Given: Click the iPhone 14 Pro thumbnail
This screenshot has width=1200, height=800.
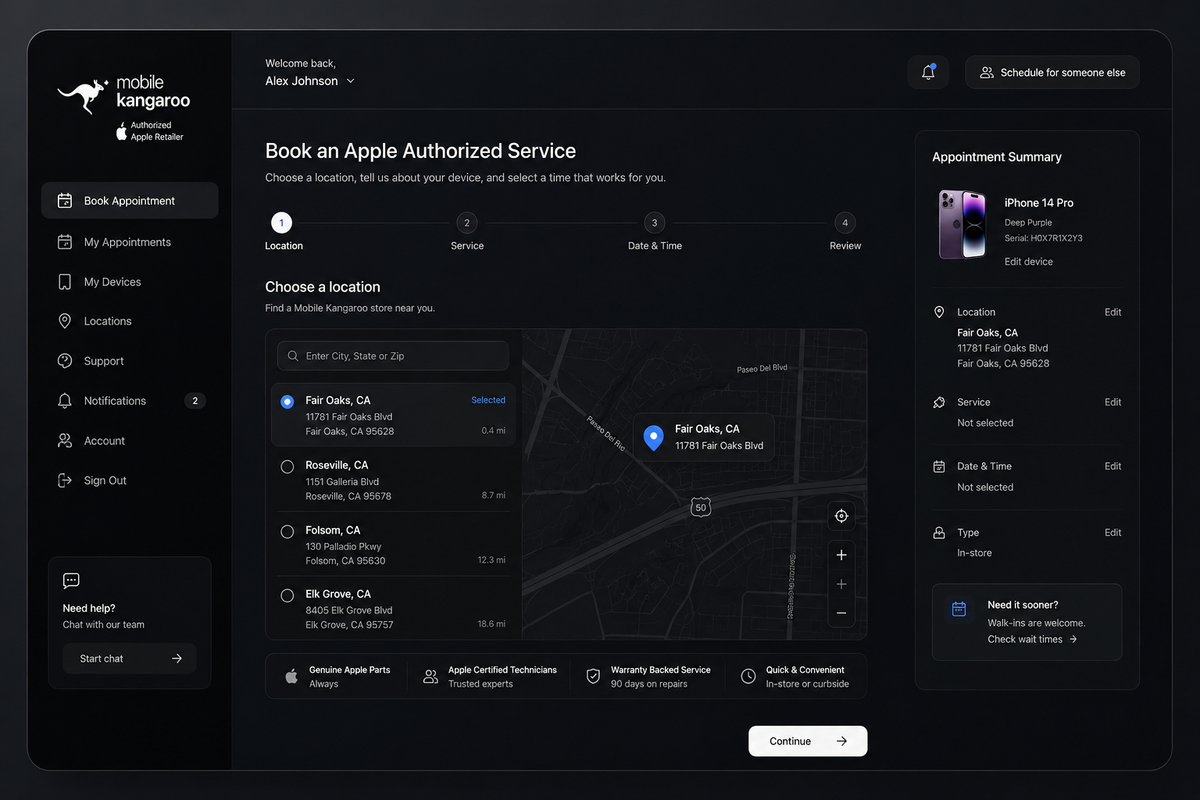Looking at the screenshot, I should click(963, 225).
